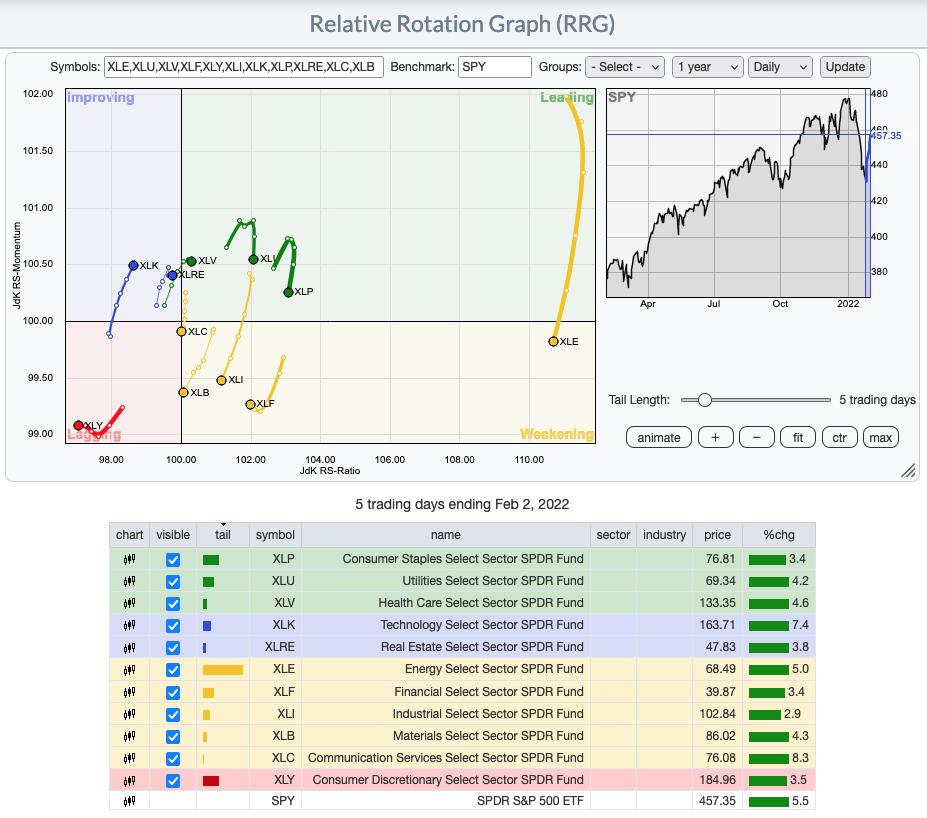Screen dimensions: 927x818
Task: Click the XLE yellow tail swatch
Action: [x=222, y=670]
